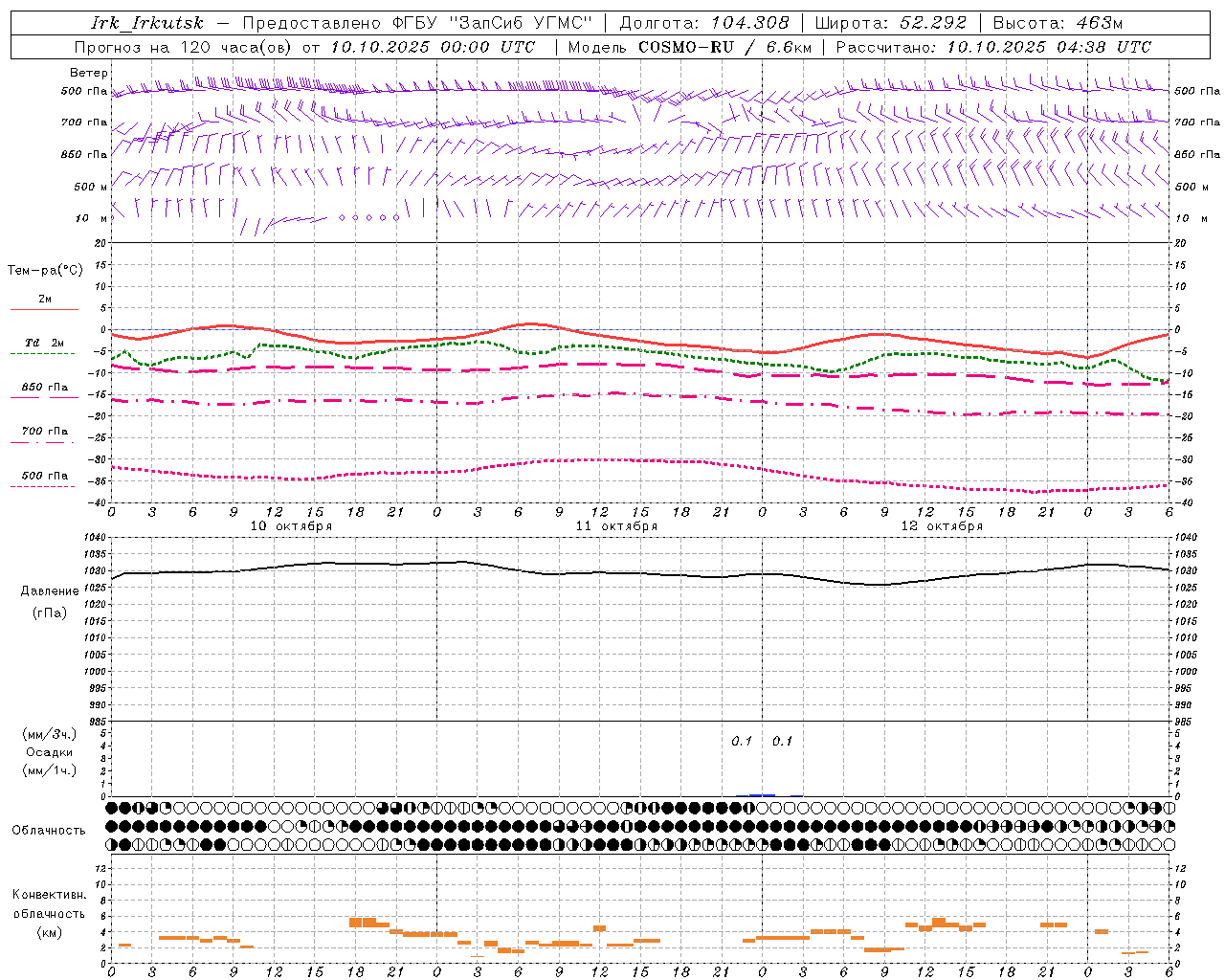Click the '(гПа)' pressure unit label
This screenshot has width=1225, height=980.
tap(50, 613)
